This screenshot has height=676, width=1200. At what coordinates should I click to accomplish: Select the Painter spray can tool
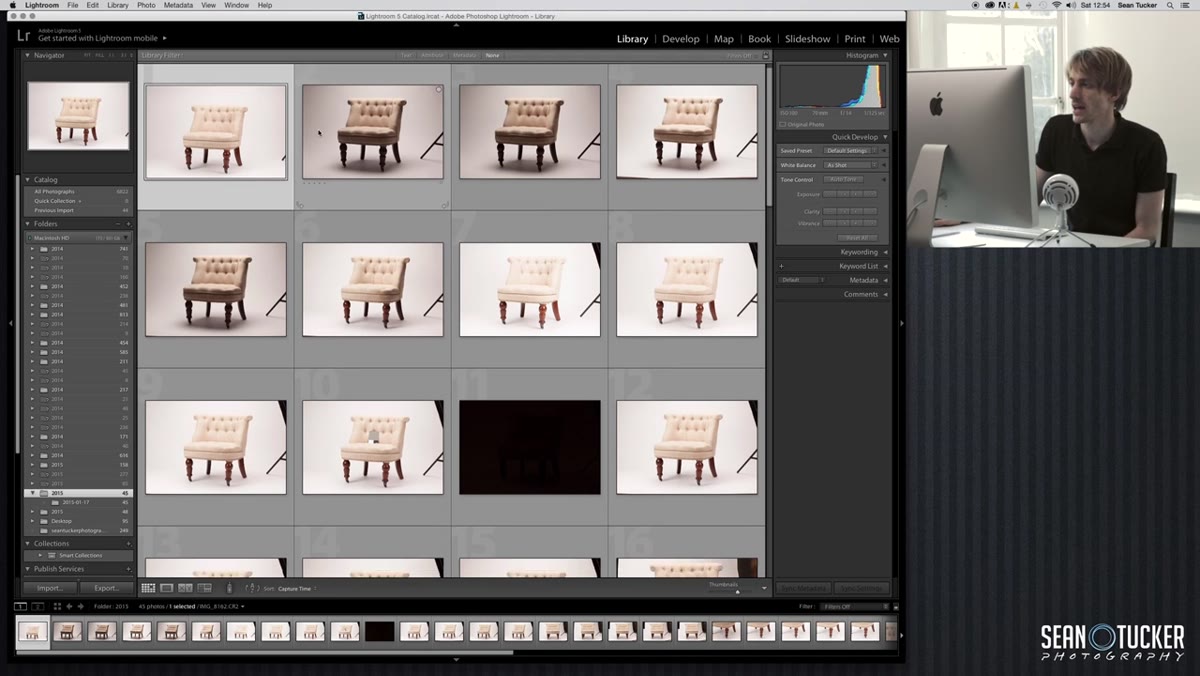click(229, 588)
